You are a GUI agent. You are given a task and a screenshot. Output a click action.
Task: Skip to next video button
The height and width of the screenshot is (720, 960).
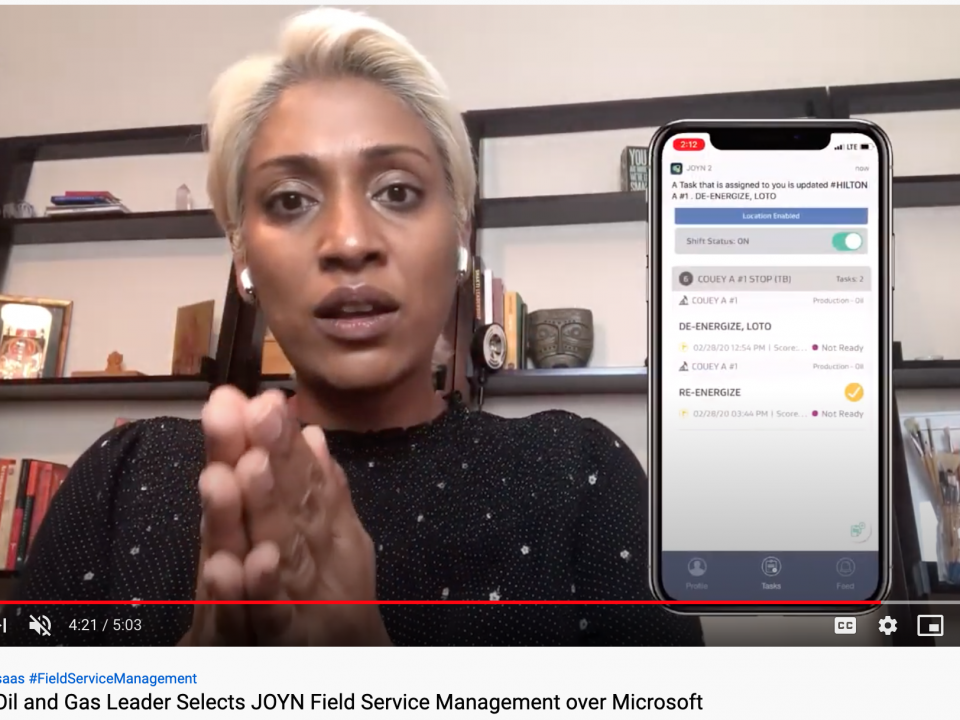3,625
